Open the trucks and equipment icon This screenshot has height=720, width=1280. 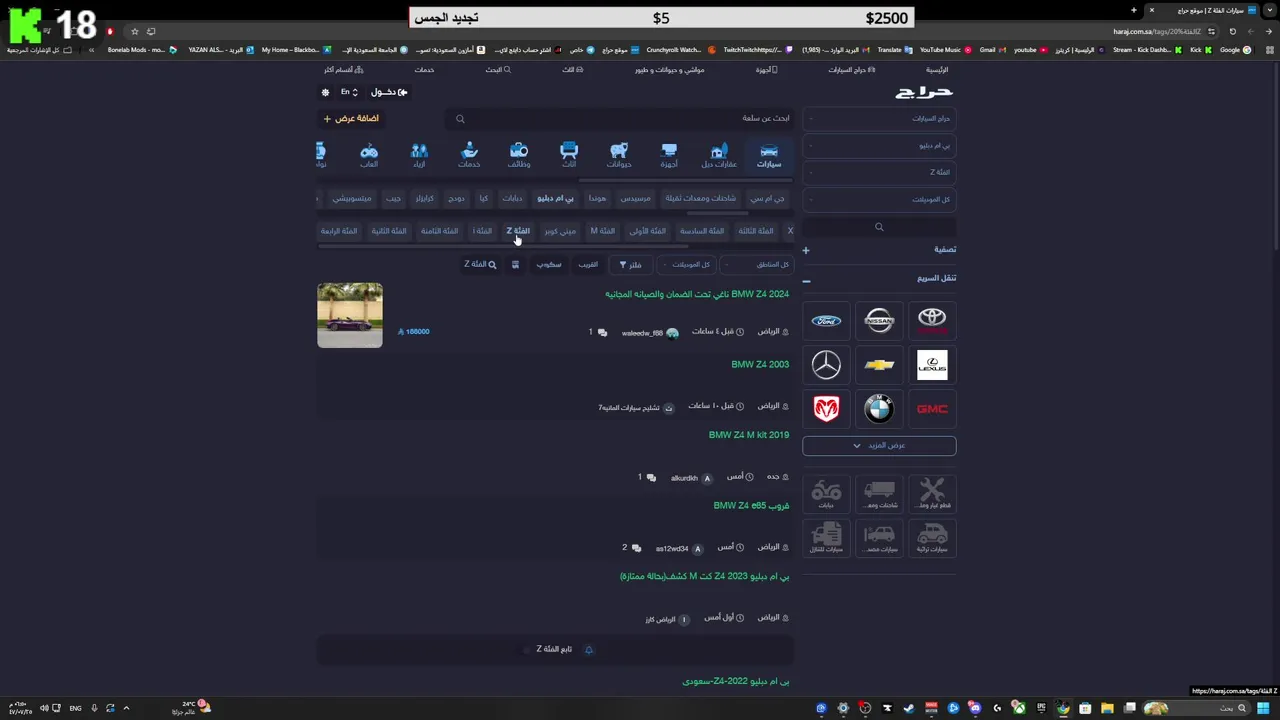879,493
